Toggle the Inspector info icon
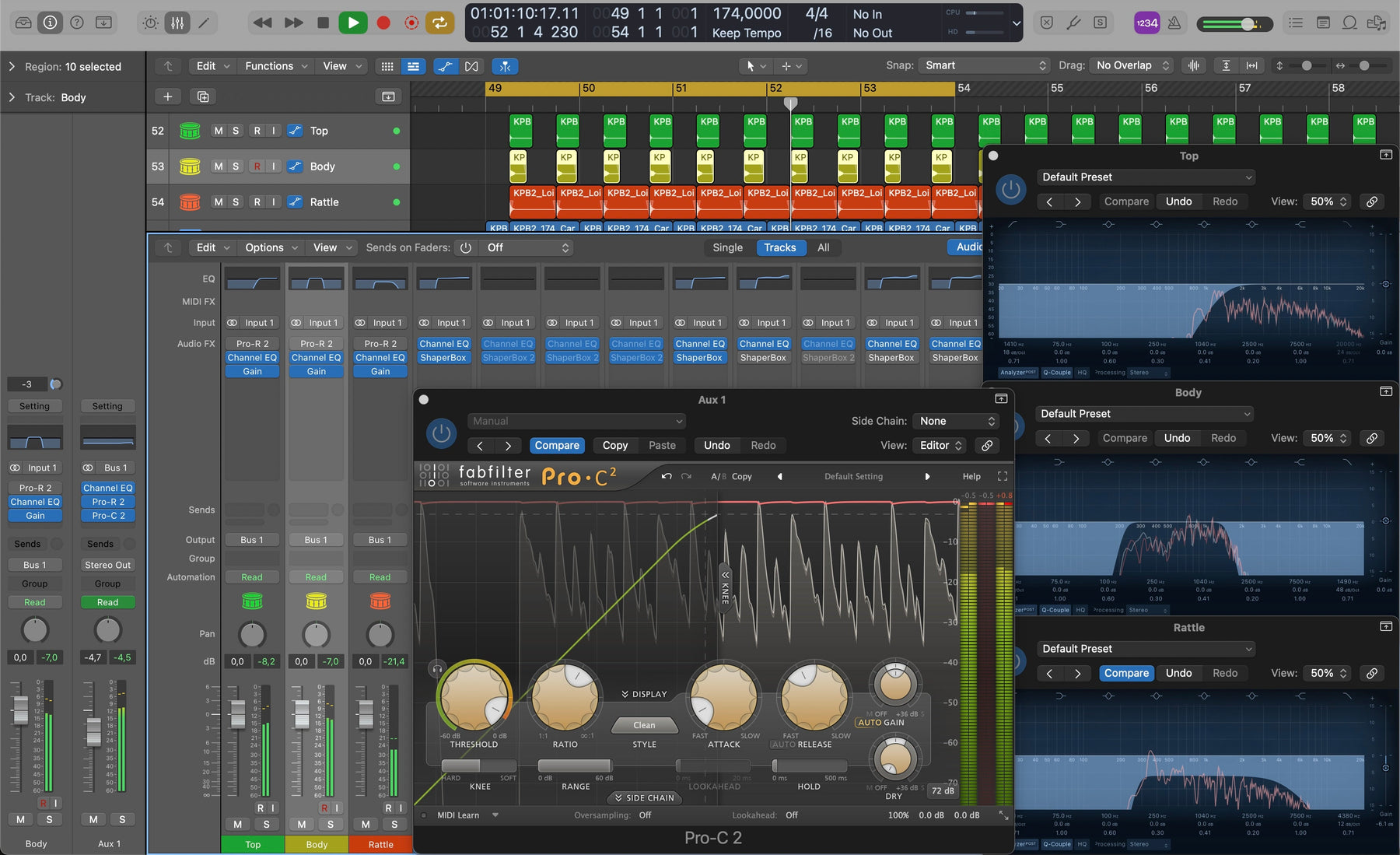1400x855 pixels. coord(50,23)
